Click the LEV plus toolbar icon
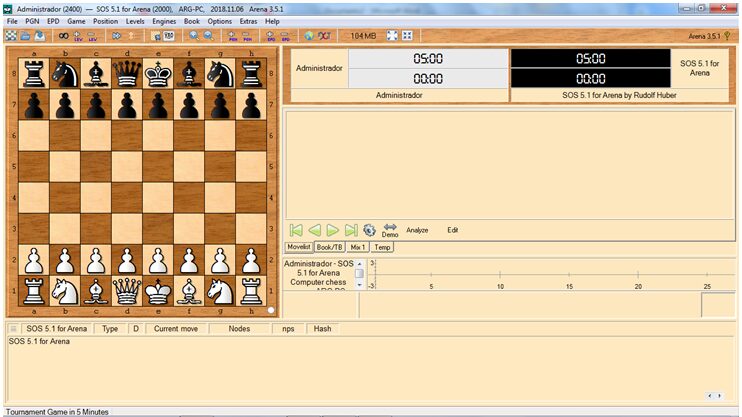742x417 pixels. [x=78, y=36]
